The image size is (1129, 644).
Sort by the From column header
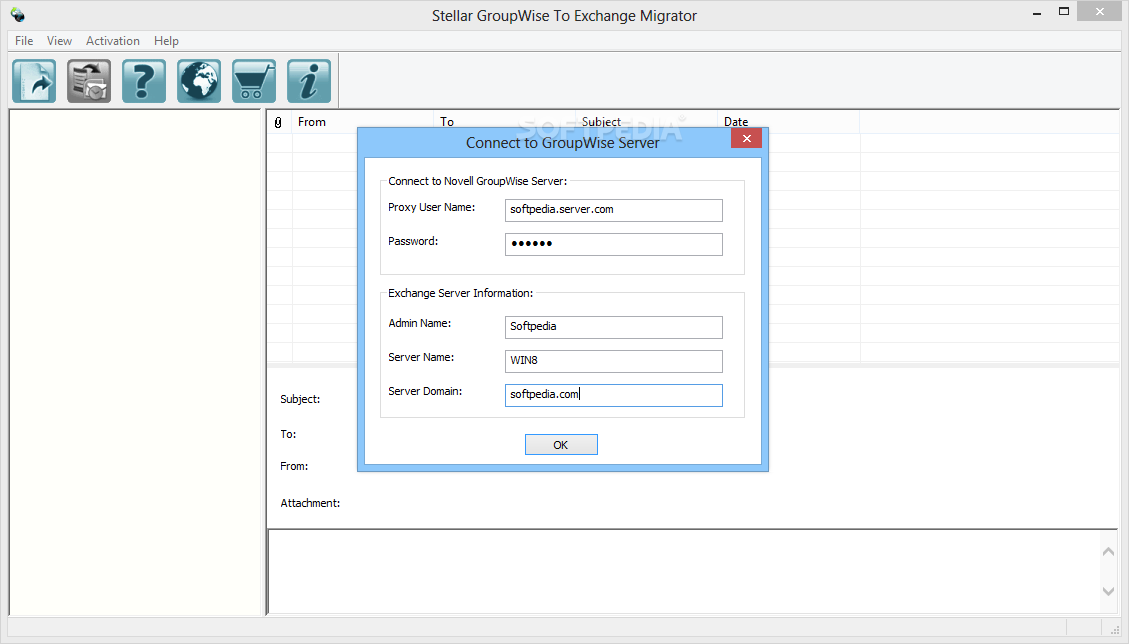click(363, 122)
